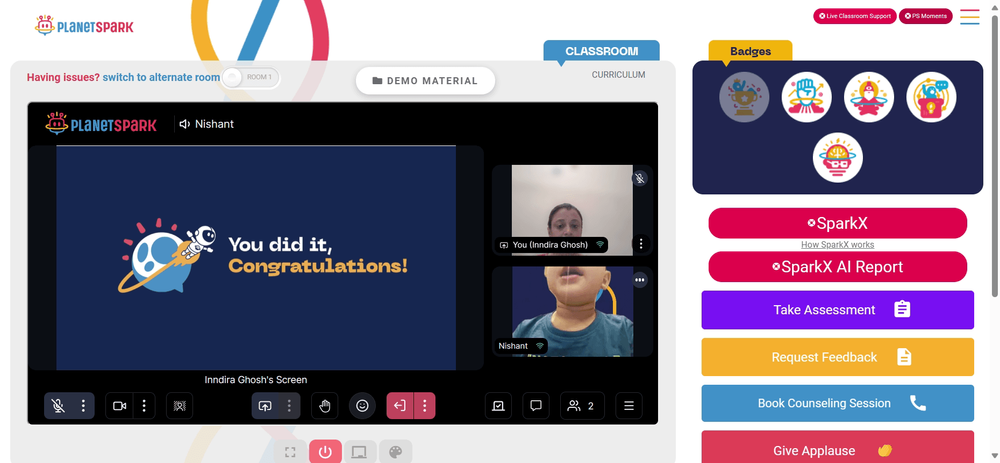
Task: Open the top-right colored hamburger menu
Action: (969, 17)
